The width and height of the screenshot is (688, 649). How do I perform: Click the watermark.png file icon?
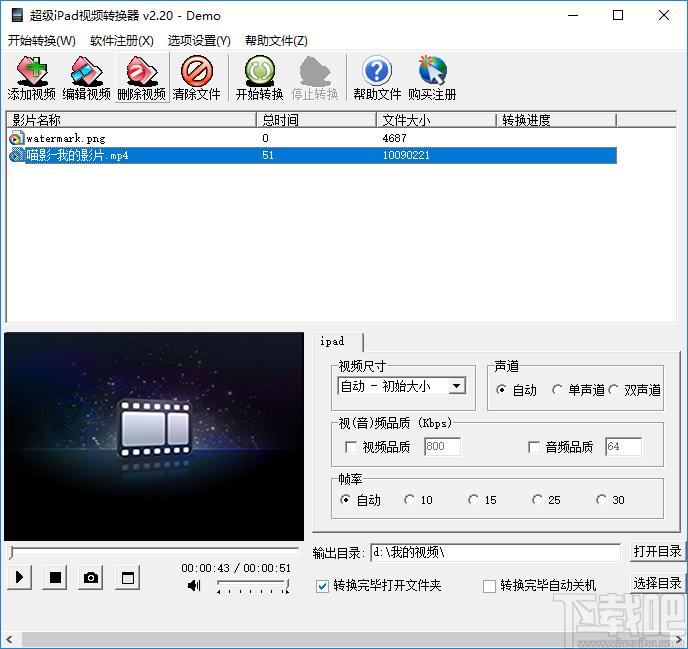coord(16,138)
